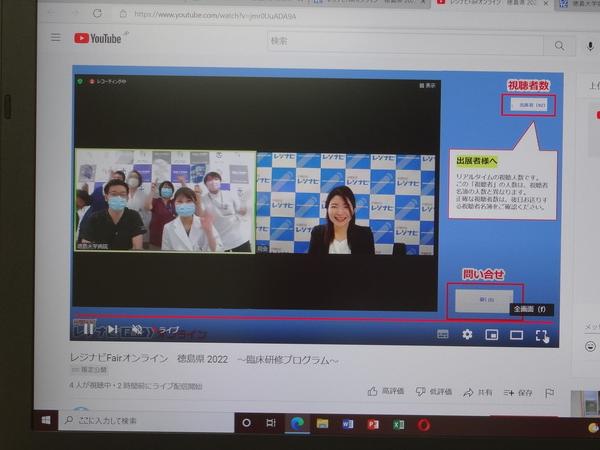Switch to theater mode
Image resolution: width=600 pixels, height=450 pixels.
(x=517, y=336)
